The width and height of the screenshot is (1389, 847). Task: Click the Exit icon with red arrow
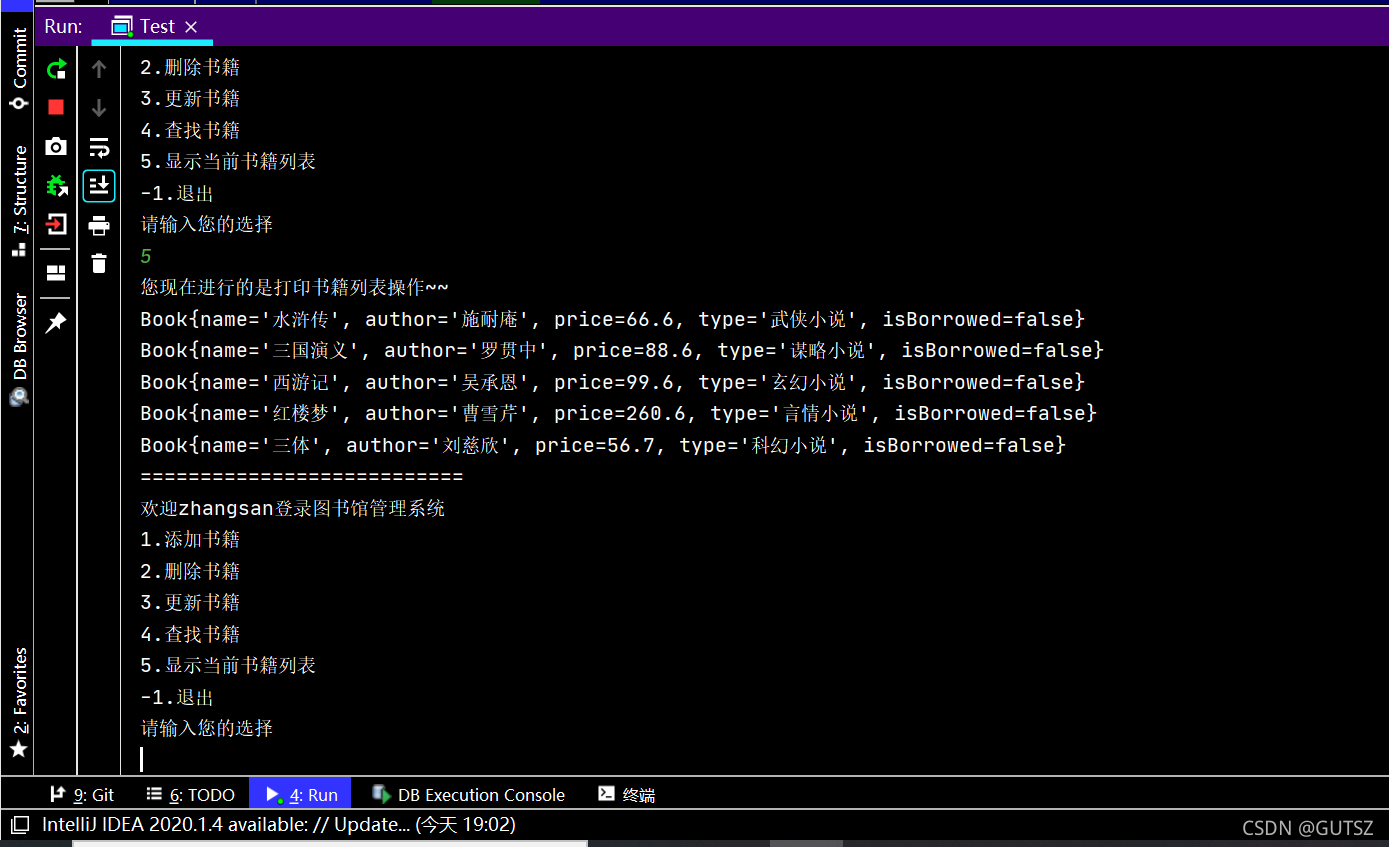(56, 224)
